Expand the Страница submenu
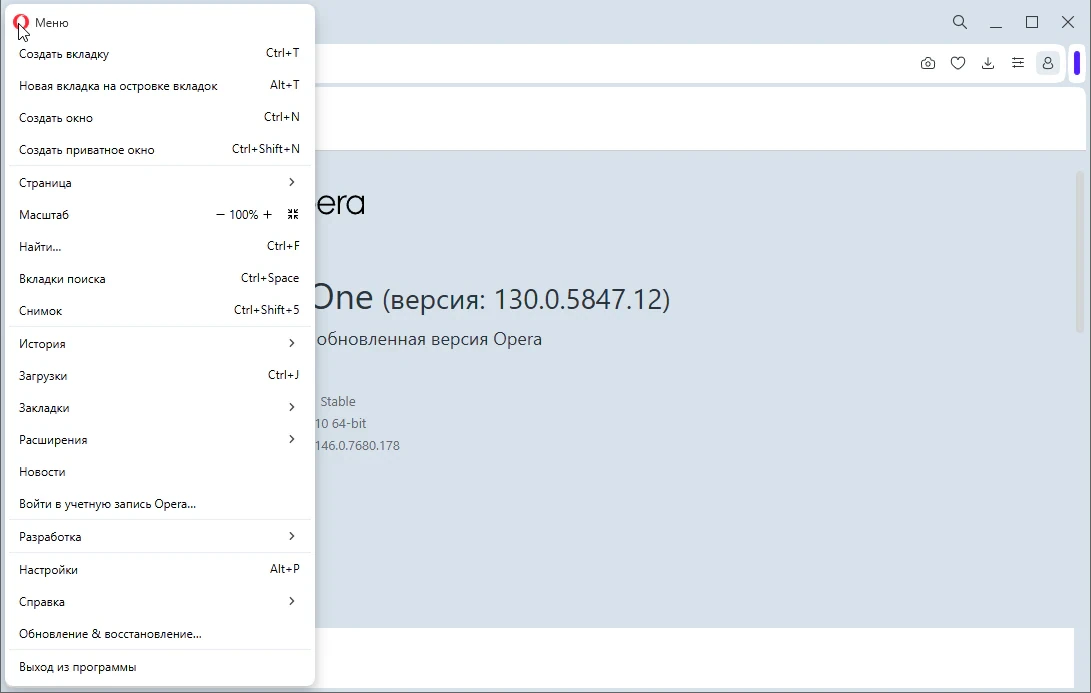The width and height of the screenshot is (1091, 693). coord(160,182)
